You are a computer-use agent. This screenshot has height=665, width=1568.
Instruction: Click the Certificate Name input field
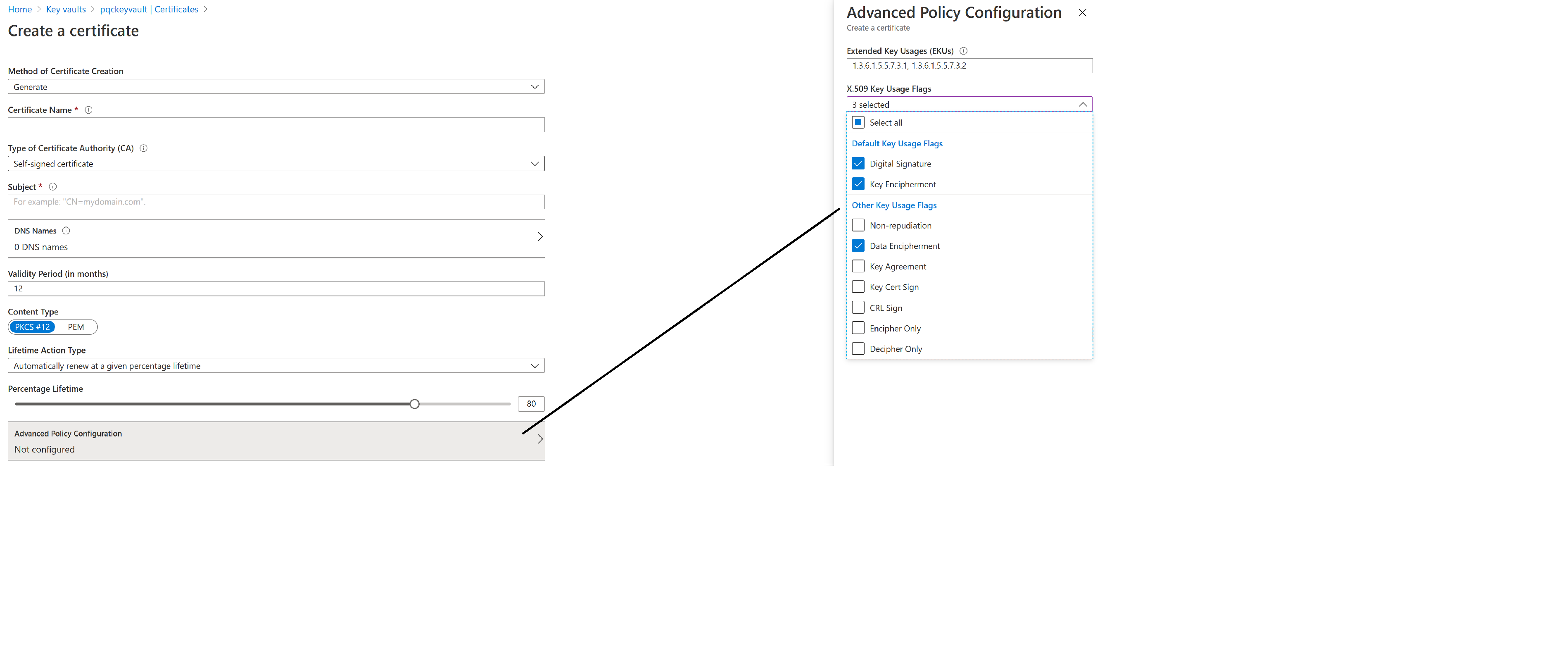pos(276,126)
